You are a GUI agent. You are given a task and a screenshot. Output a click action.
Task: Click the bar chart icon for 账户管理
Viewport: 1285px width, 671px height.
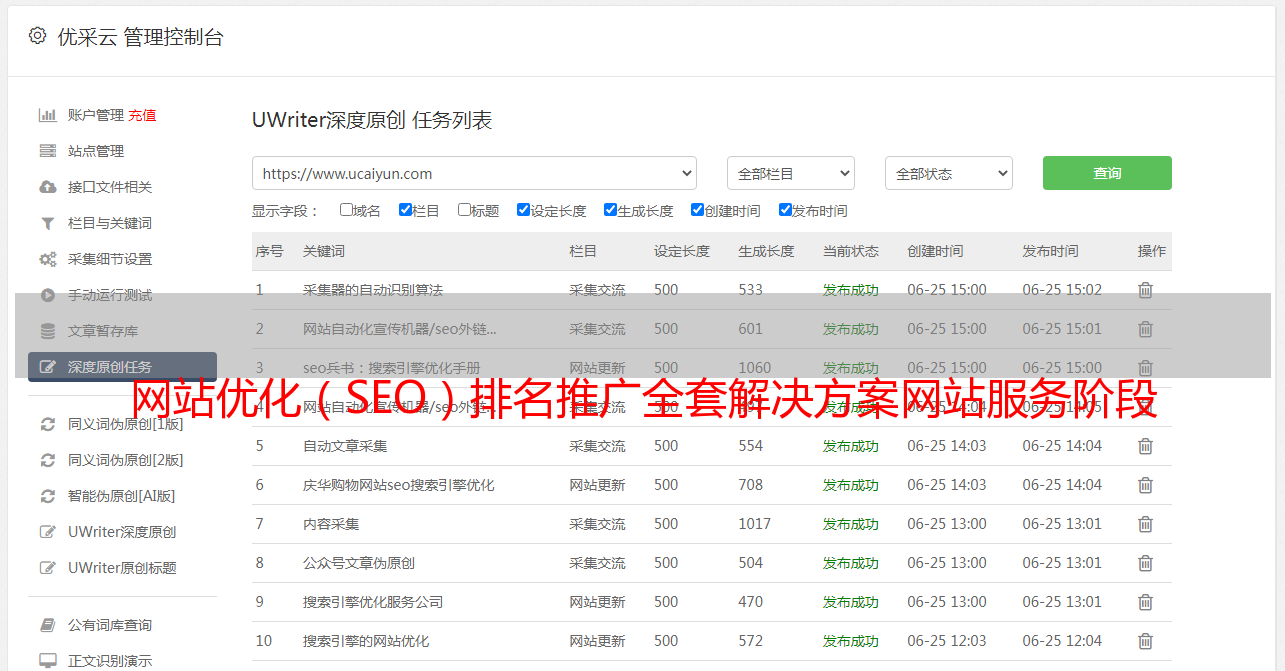(47, 115)
